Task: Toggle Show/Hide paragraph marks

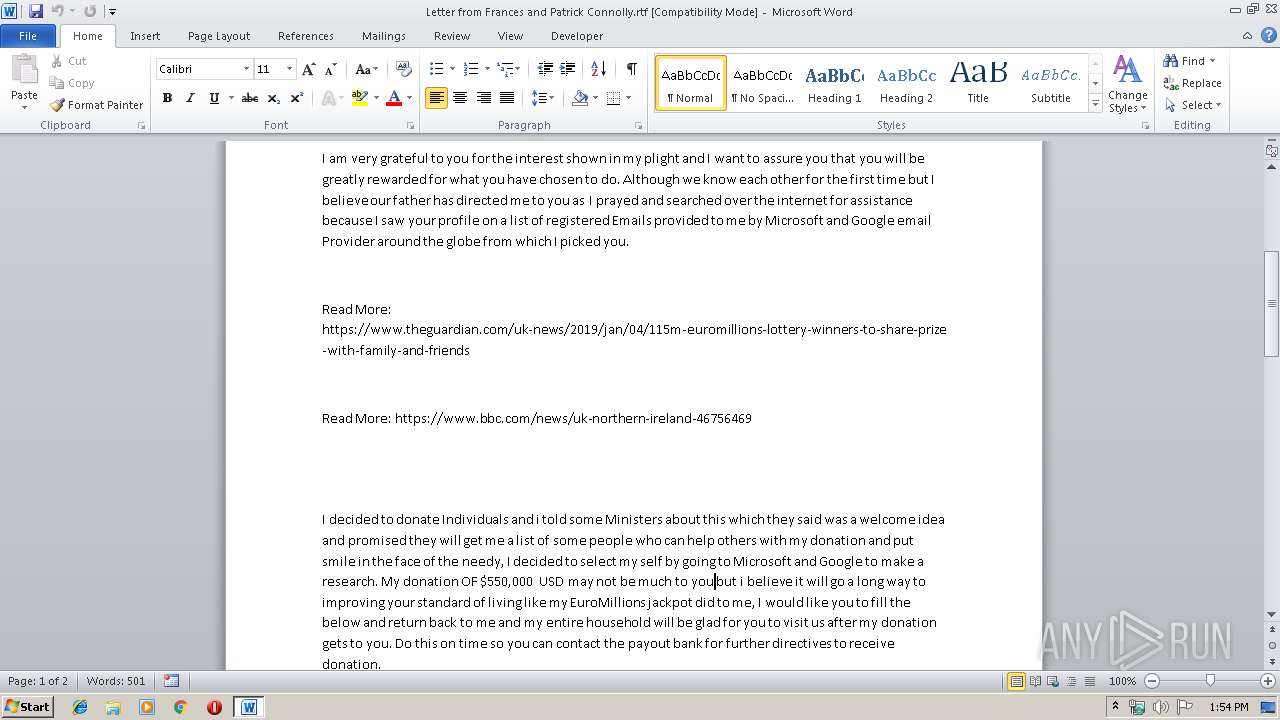Action: (632, 69)
